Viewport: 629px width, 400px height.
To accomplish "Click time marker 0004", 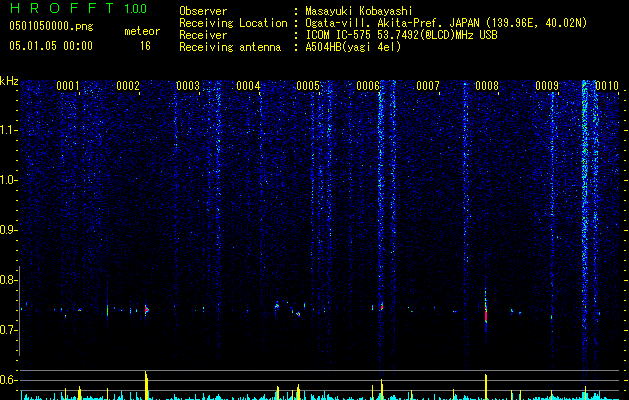I will (x=248, y=86).
